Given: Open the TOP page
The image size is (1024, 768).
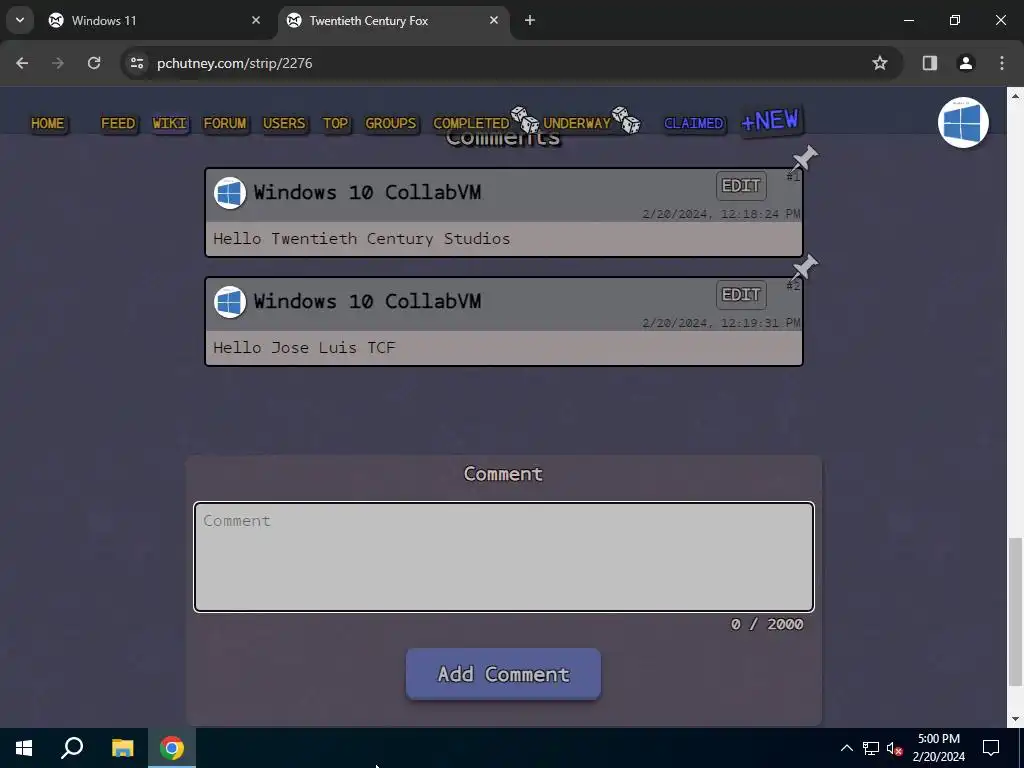Looking at the screenshot, I should [336, 123].
